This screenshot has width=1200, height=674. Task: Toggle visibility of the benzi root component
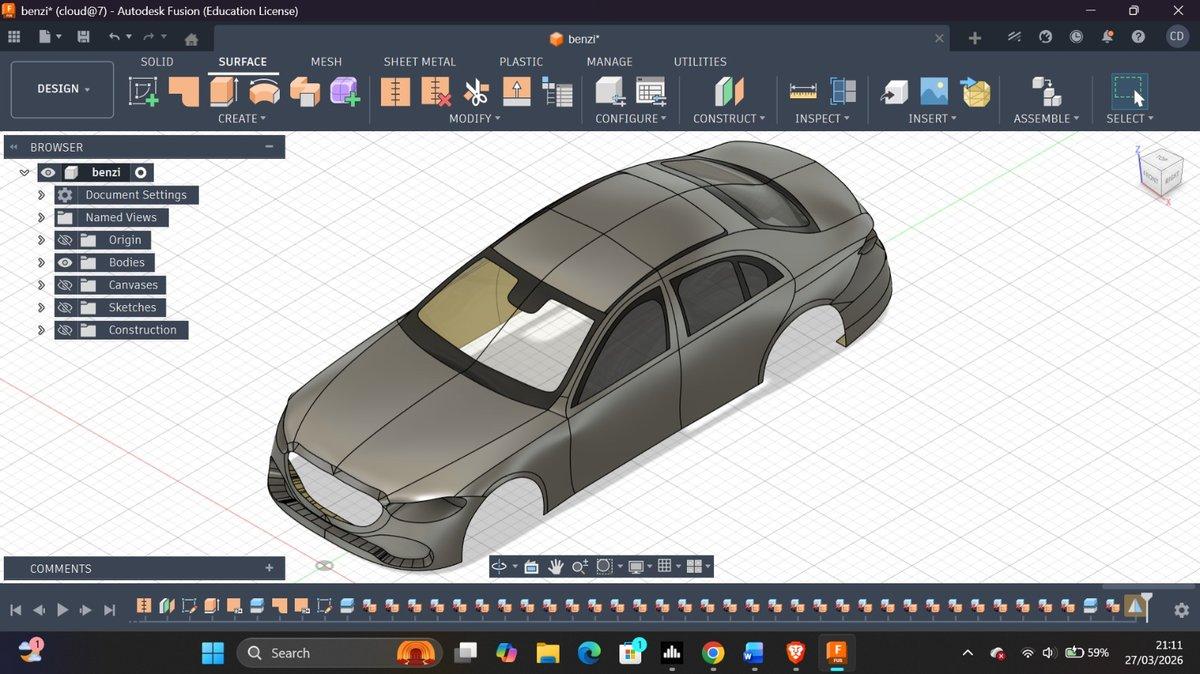point(48,172)
